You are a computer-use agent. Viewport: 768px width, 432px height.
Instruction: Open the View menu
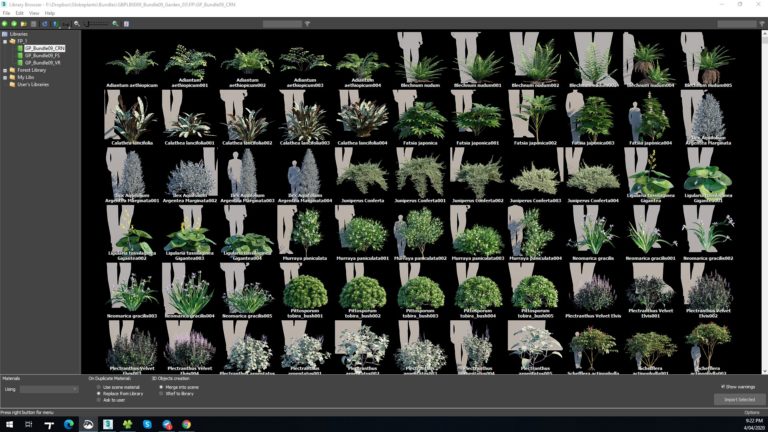coord(33,13)
